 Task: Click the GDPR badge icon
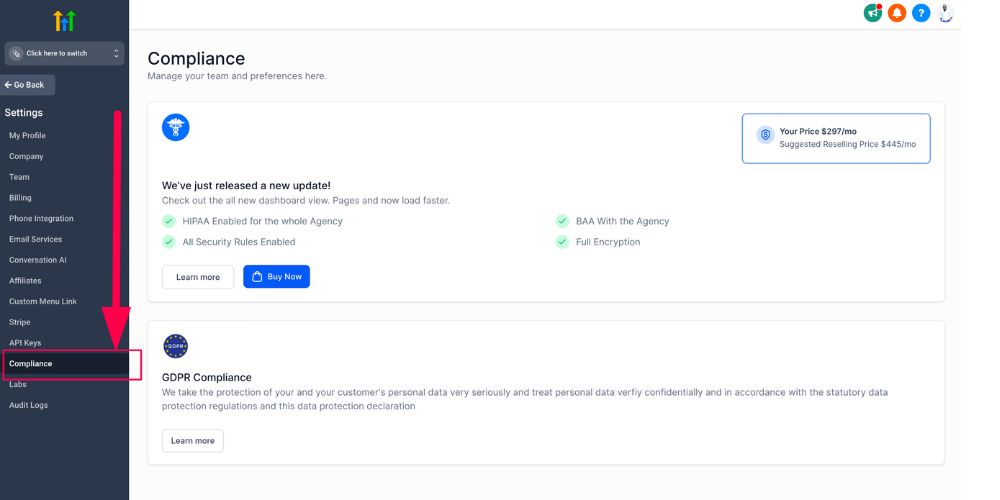click(176, 346)
